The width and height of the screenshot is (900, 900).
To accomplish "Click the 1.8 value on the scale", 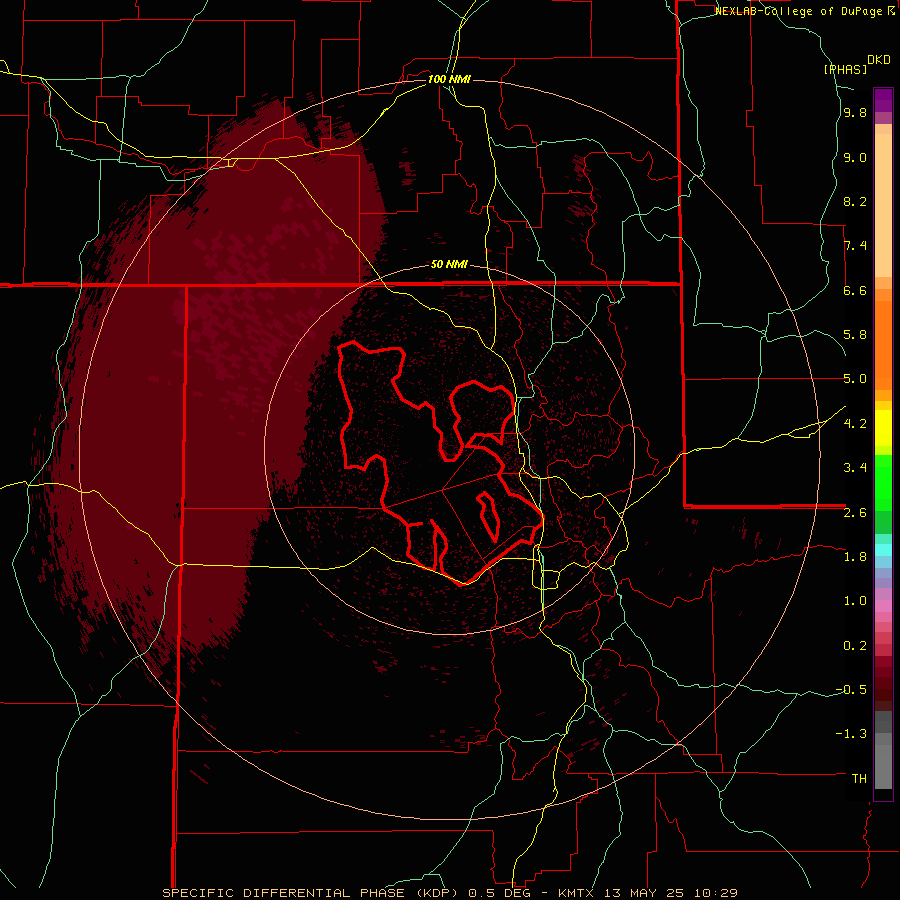I will point(855,557).
